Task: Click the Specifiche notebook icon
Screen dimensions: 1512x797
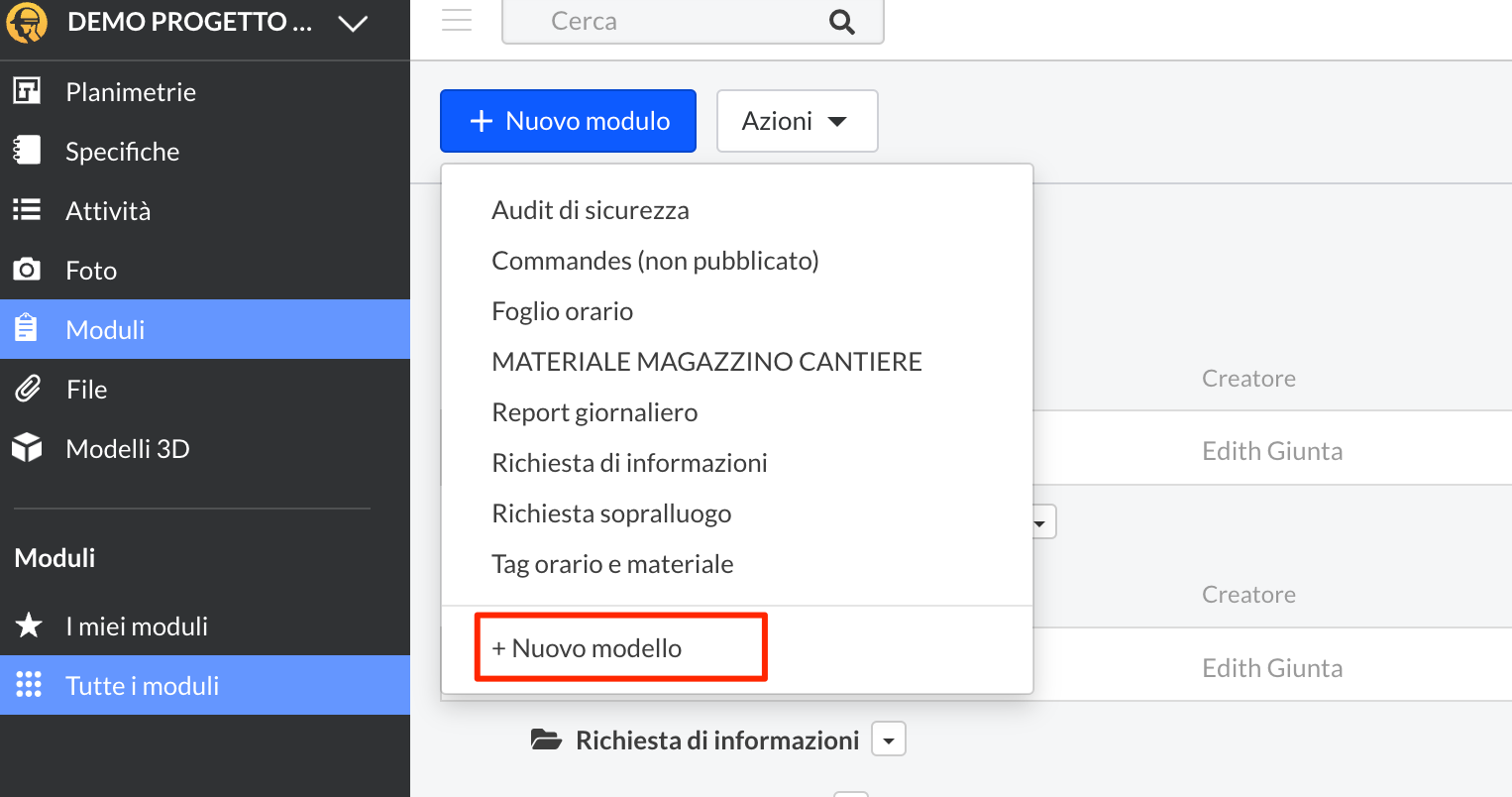Action: click(x=27, y=151)
